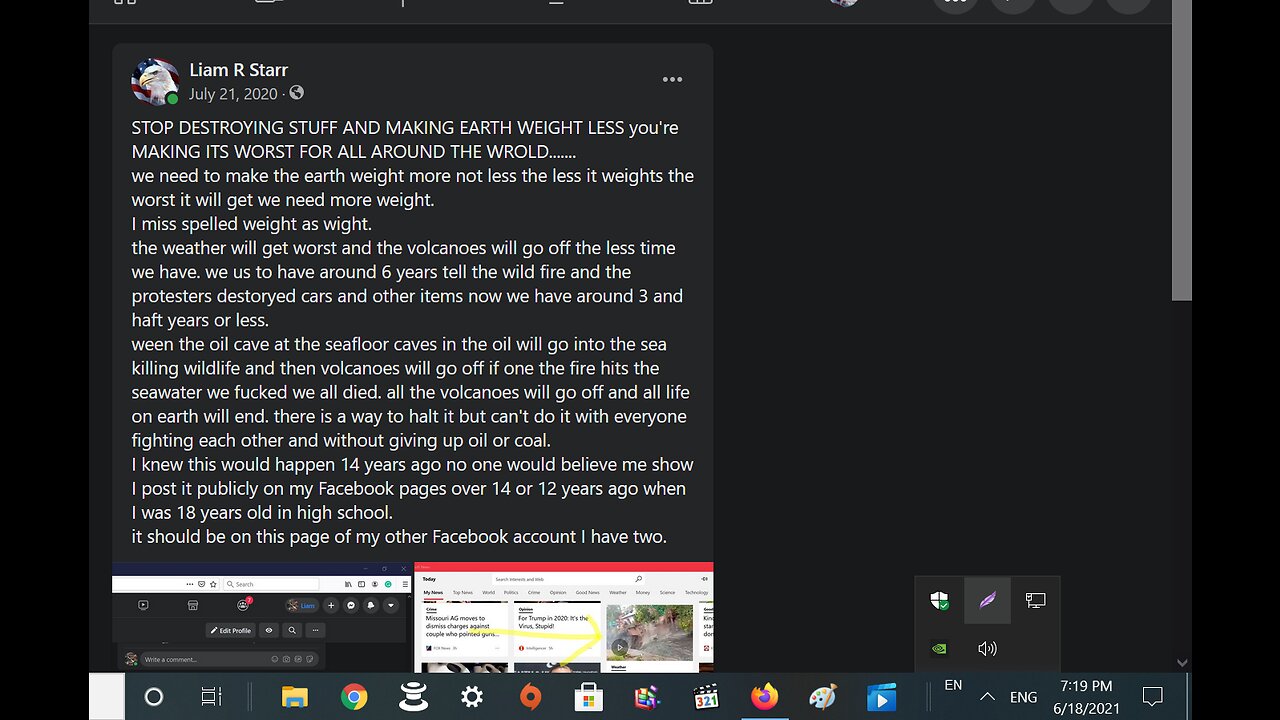
Task: Open the Cortana circle on the taskbar
Action: 154,697
